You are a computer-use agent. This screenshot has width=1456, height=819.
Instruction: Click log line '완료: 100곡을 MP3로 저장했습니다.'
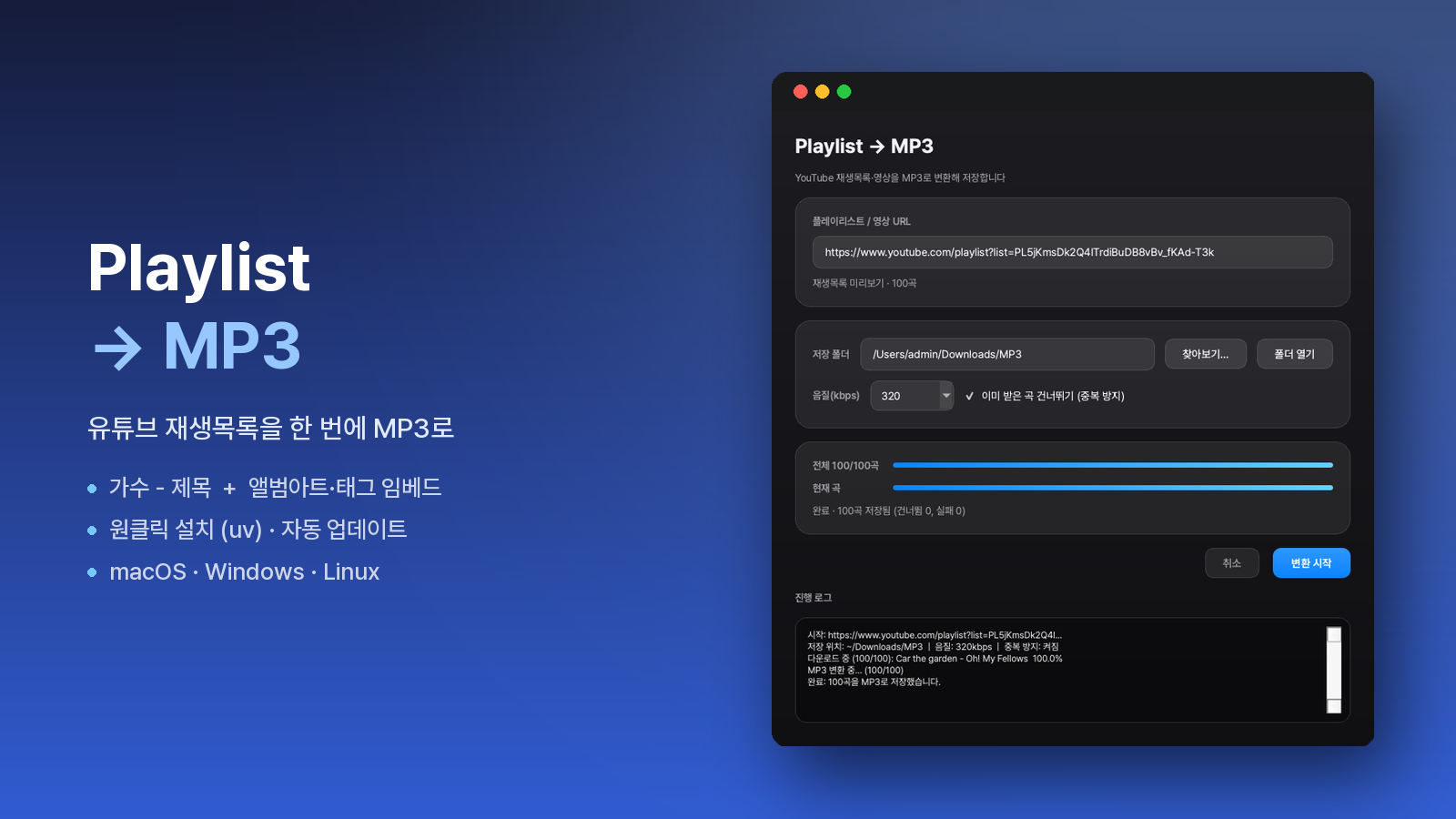click(874, 682)
